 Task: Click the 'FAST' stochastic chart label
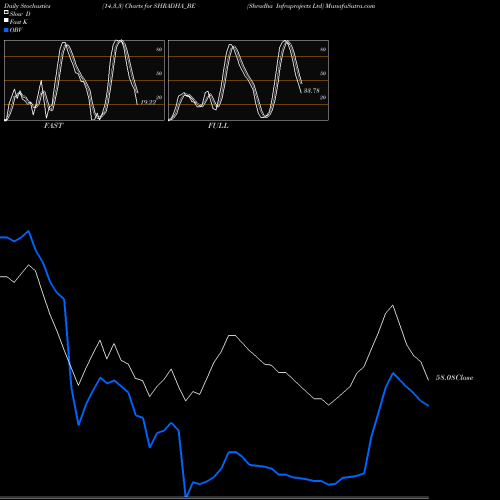pos(53,126)
